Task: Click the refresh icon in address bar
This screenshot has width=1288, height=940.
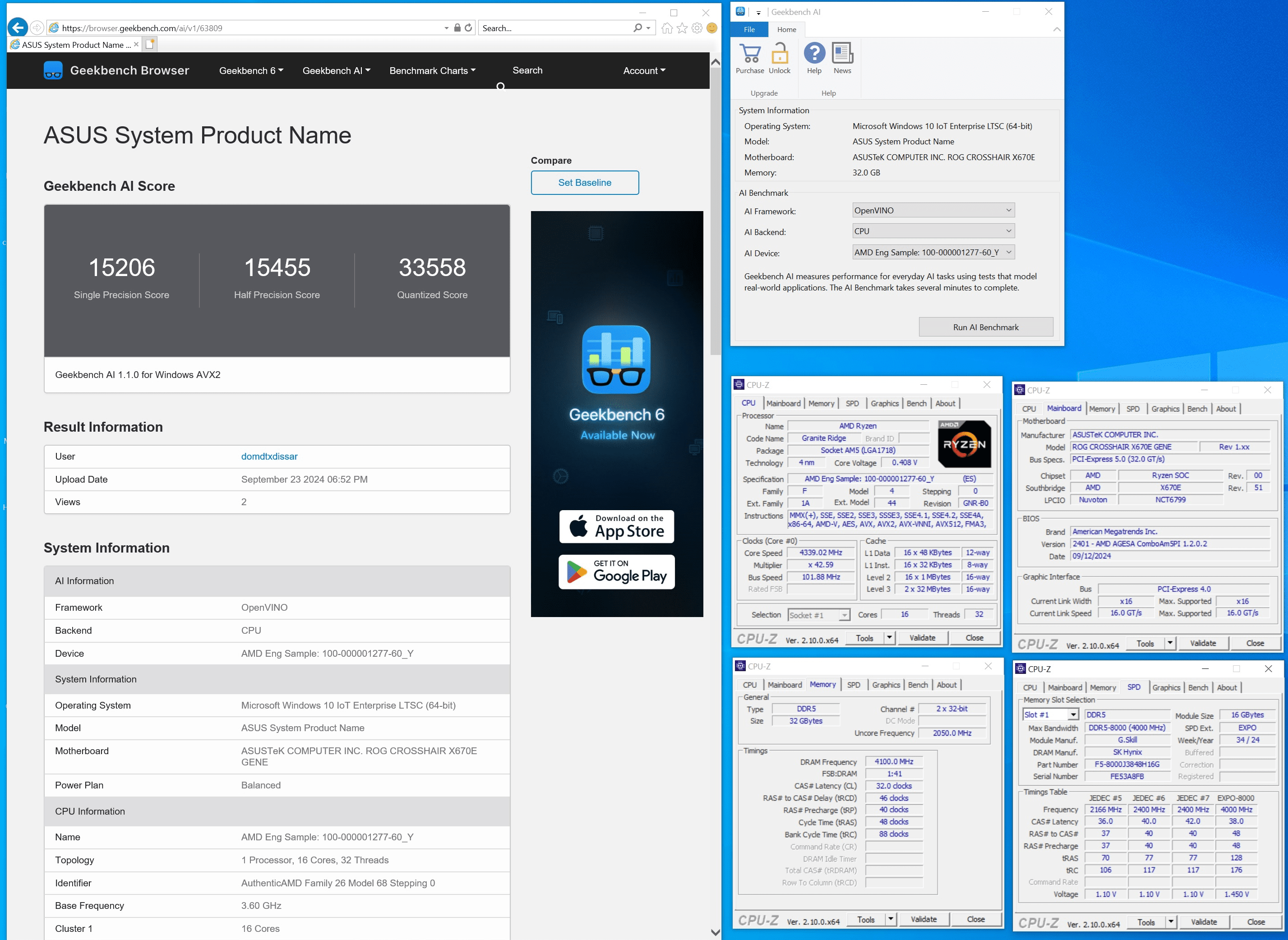Action: [468, 28]
